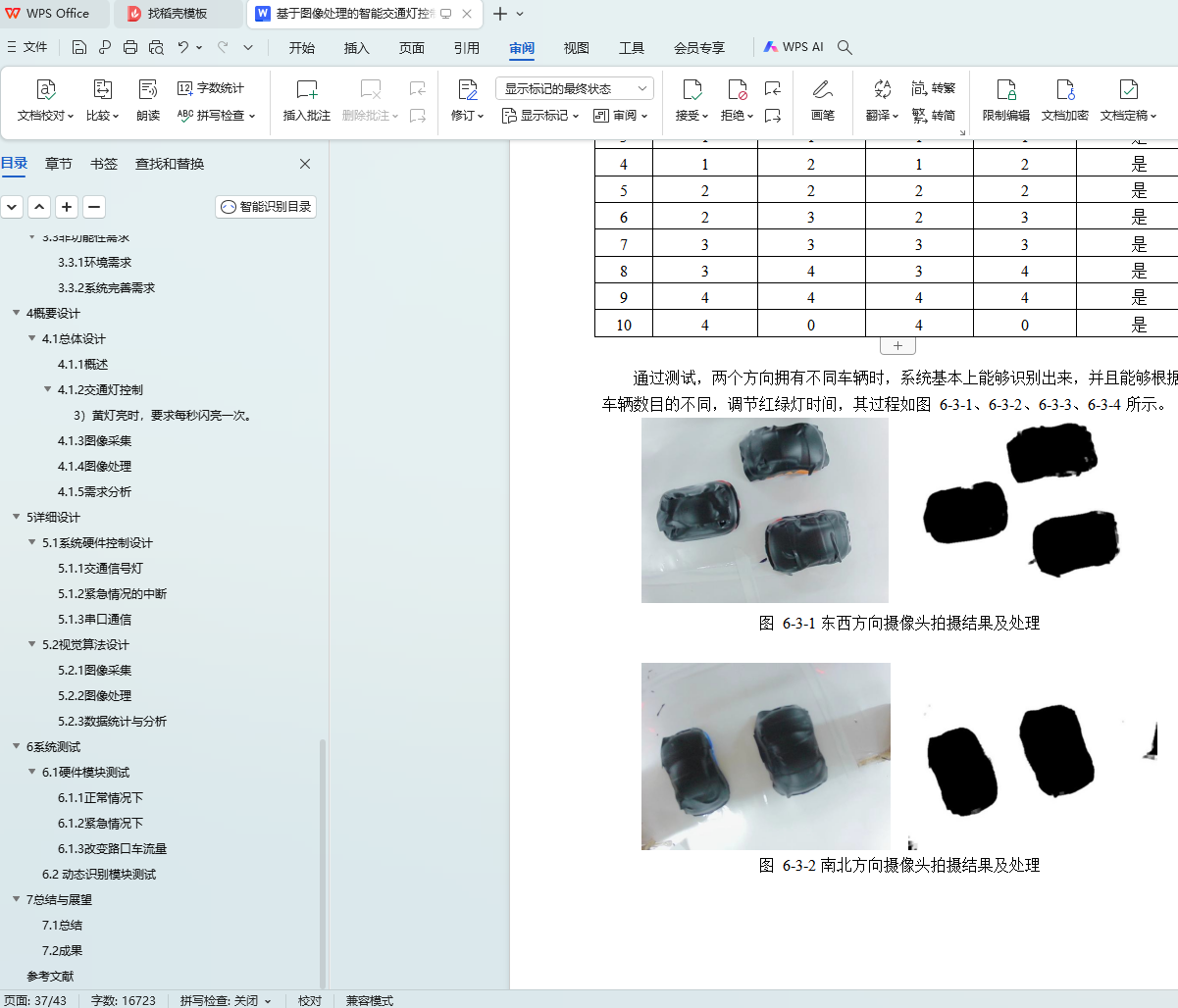The height and width of the screenshot is (1008, 1178).
Task: Switch to the 视图 ribbon tab
Action: [x=577, y=48]
